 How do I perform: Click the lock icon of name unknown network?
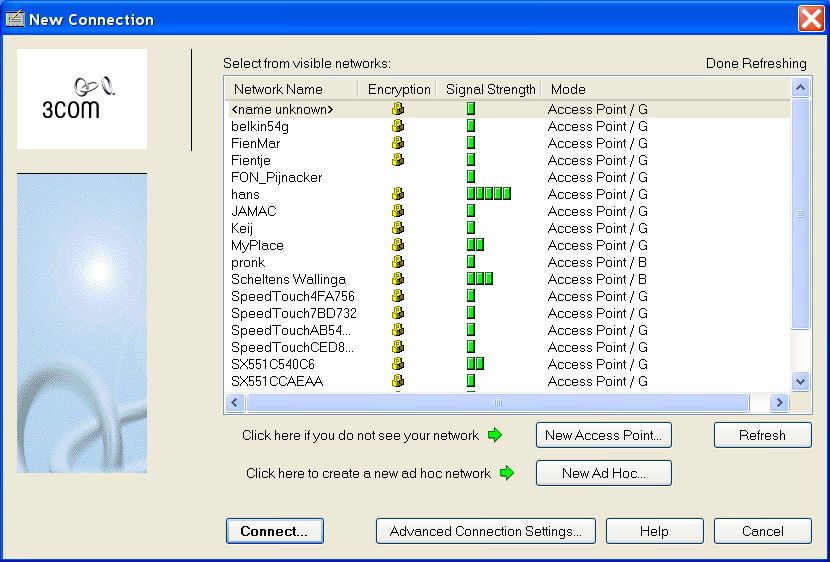click(x=398, y=109)
